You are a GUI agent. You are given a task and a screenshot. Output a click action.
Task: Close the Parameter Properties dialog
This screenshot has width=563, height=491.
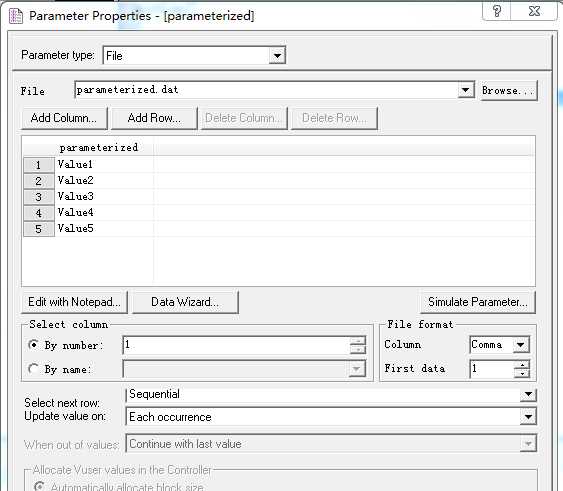534,11
